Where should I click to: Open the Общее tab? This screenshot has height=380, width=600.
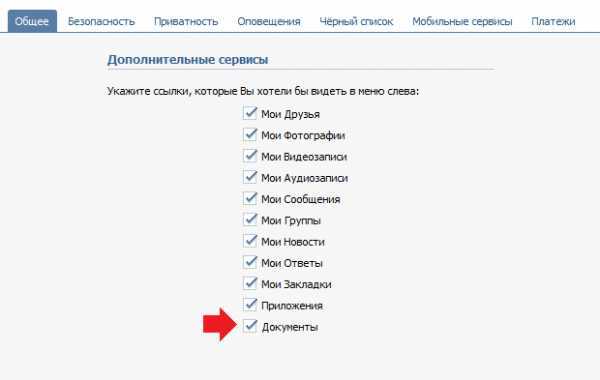[32, 21]
